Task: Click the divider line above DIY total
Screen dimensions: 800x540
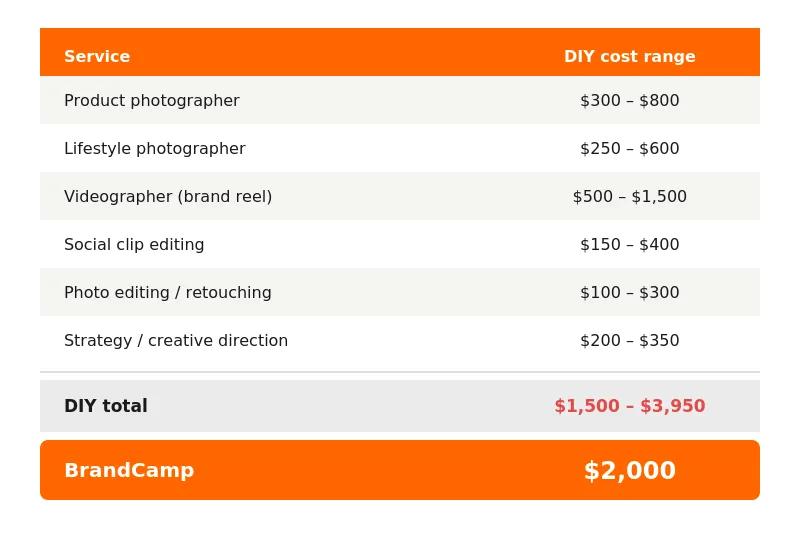Action: coord(400,372)
